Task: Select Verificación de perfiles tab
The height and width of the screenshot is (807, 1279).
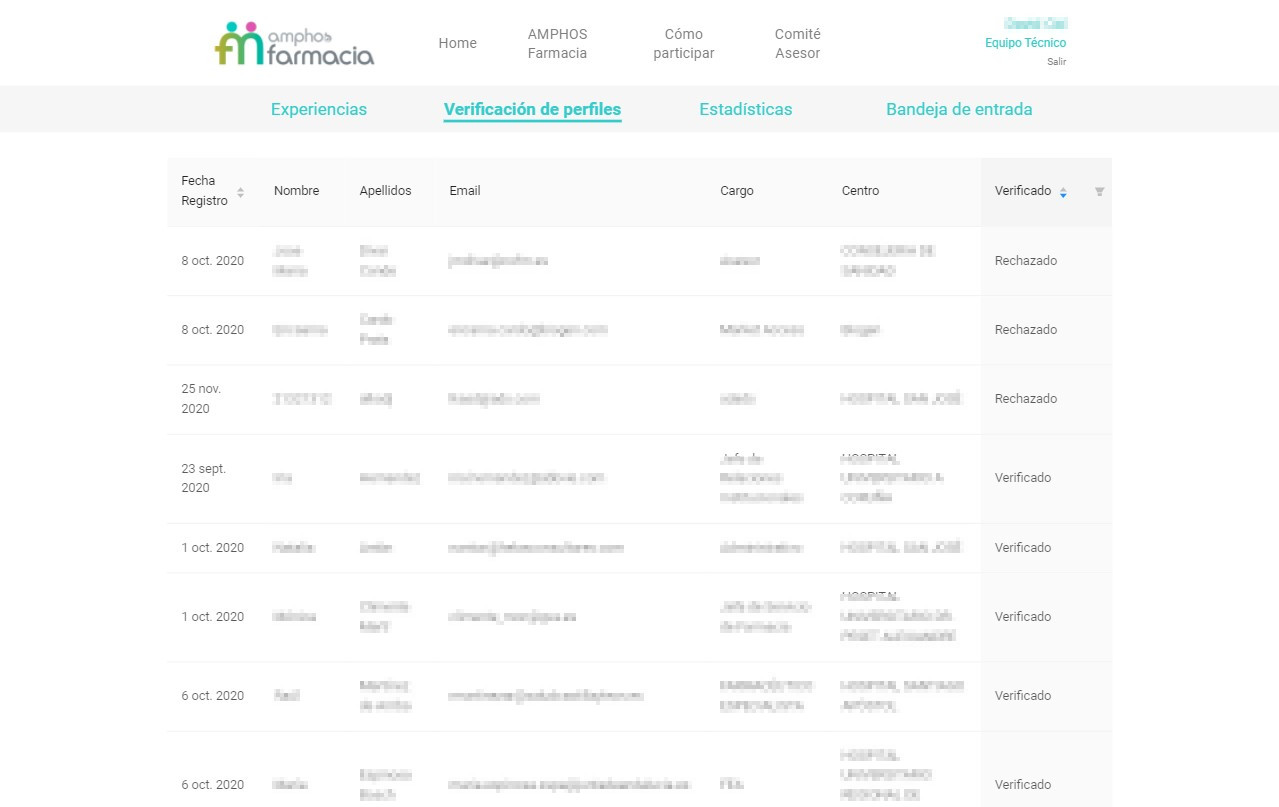Action: point(532,110)
